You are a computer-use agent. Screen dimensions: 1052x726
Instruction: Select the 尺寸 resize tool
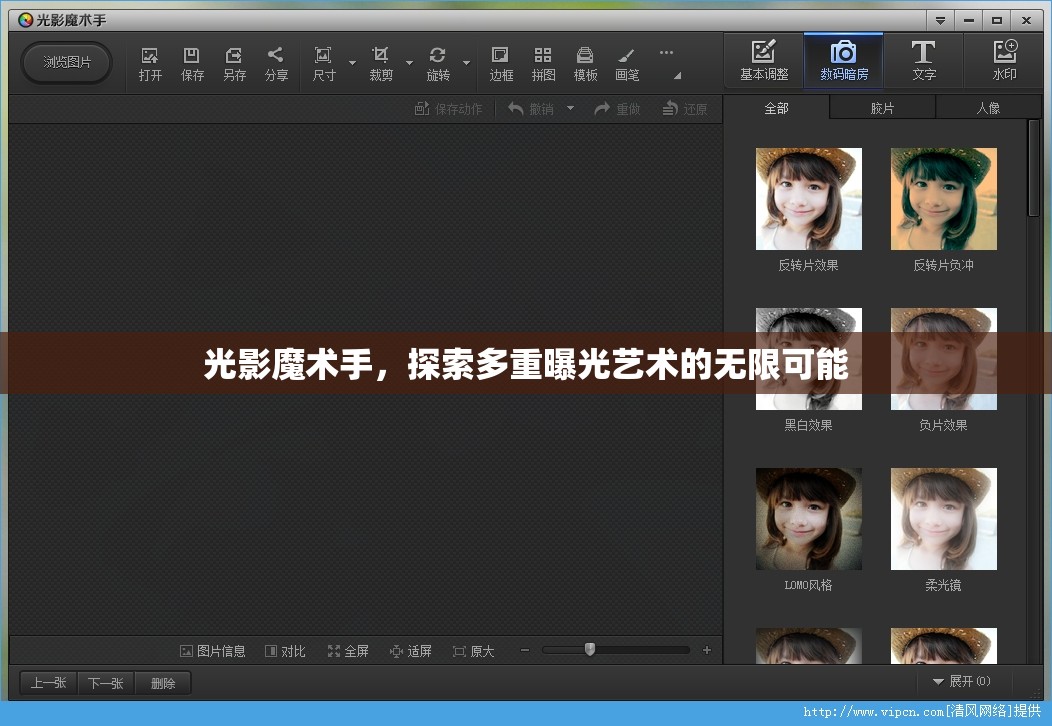tap(323, 64)
